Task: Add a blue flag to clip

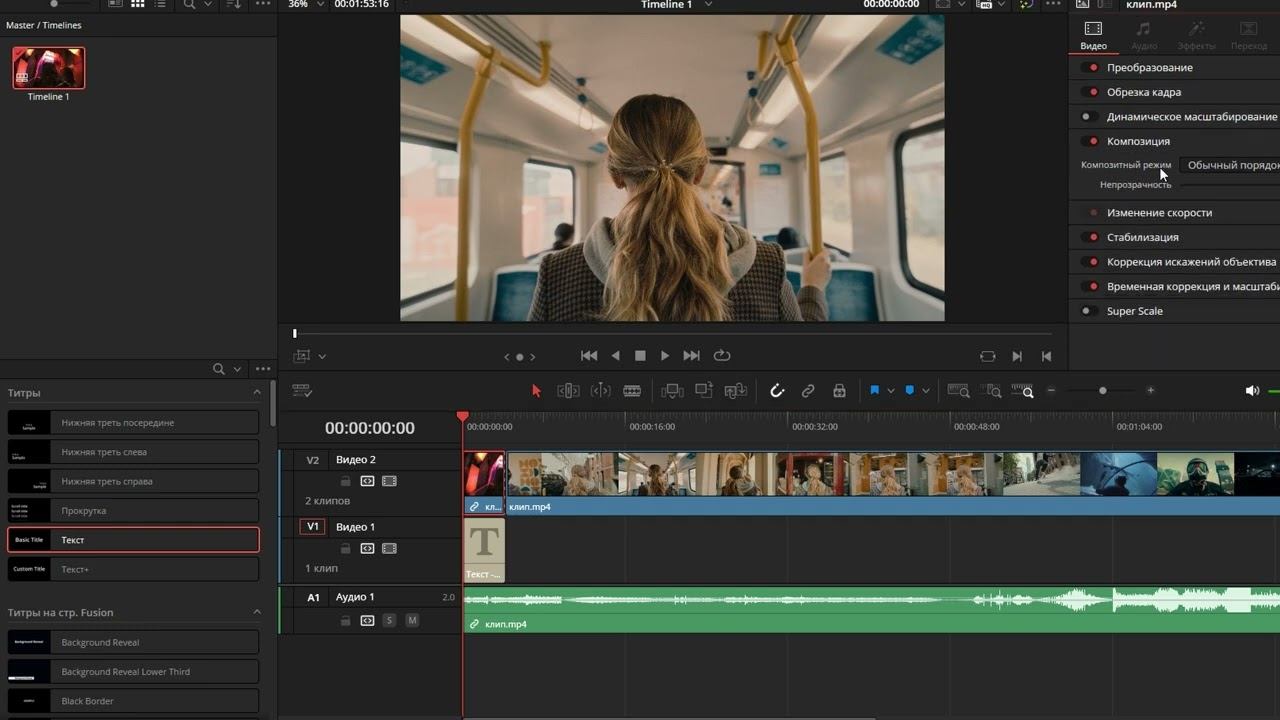Action: tap(874, 391)
